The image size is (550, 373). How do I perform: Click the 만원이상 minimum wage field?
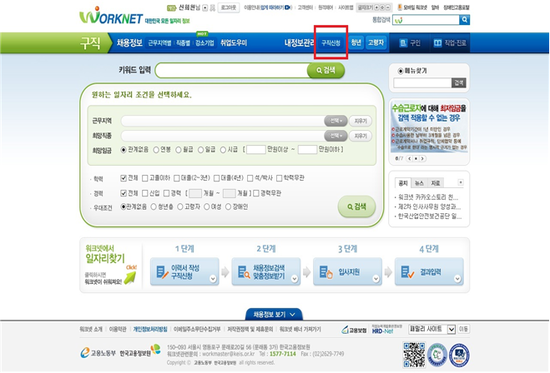[x=256, y=150]
